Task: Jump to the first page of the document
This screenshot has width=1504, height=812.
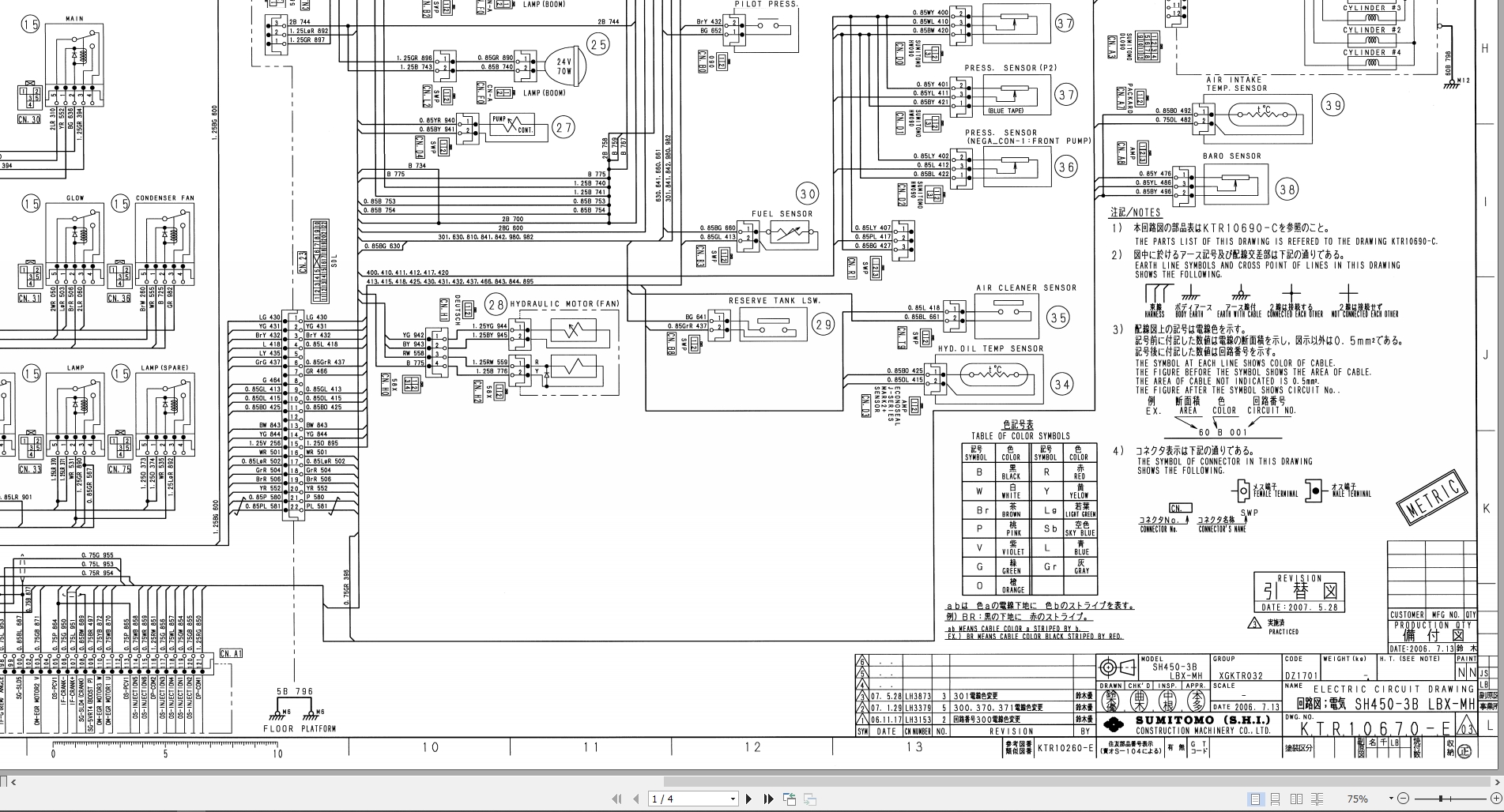Action: 617,799
